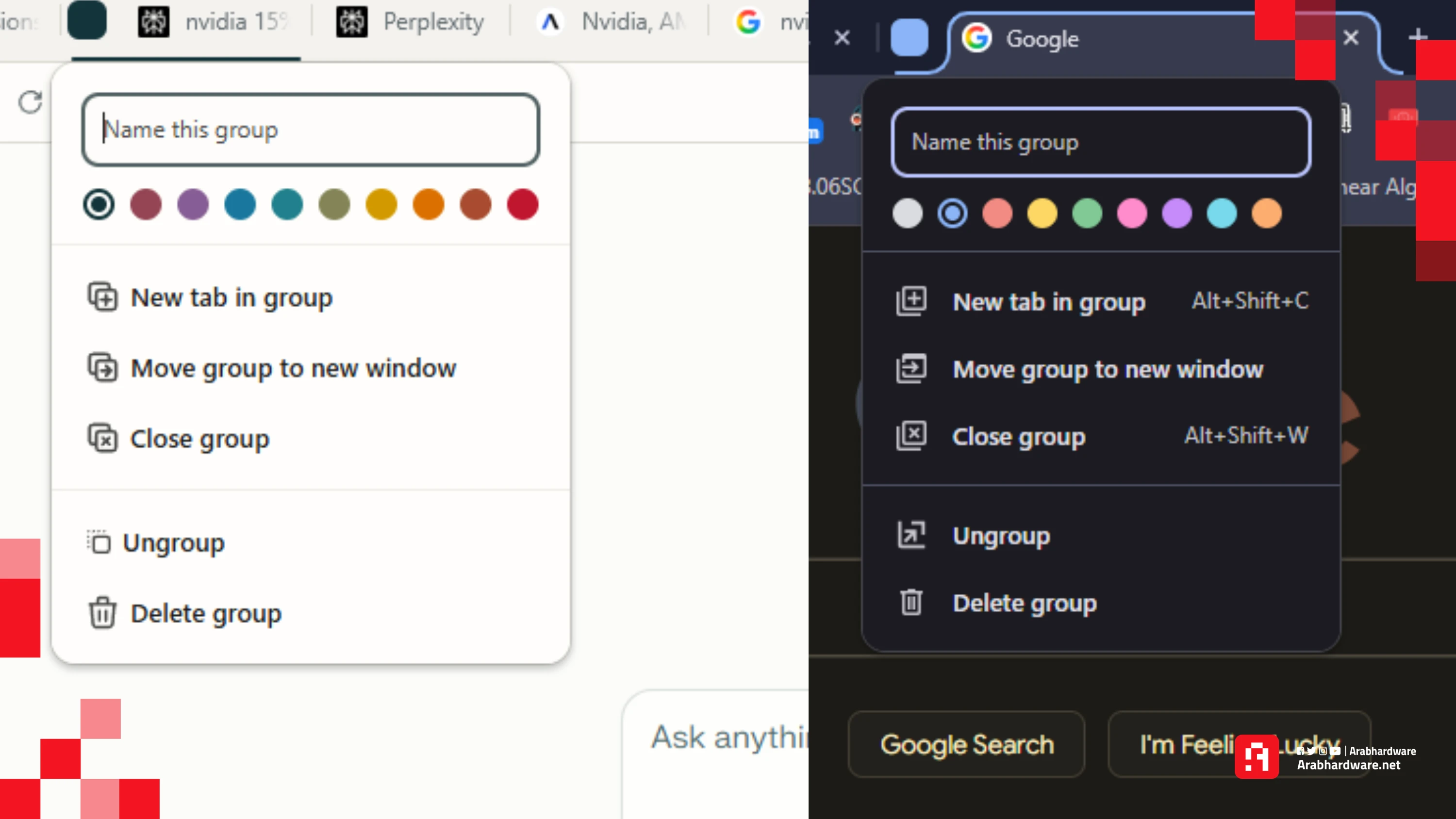Click the I'm Feeling Lucky button
The image size is (1456, 819).
(1240, 744)
